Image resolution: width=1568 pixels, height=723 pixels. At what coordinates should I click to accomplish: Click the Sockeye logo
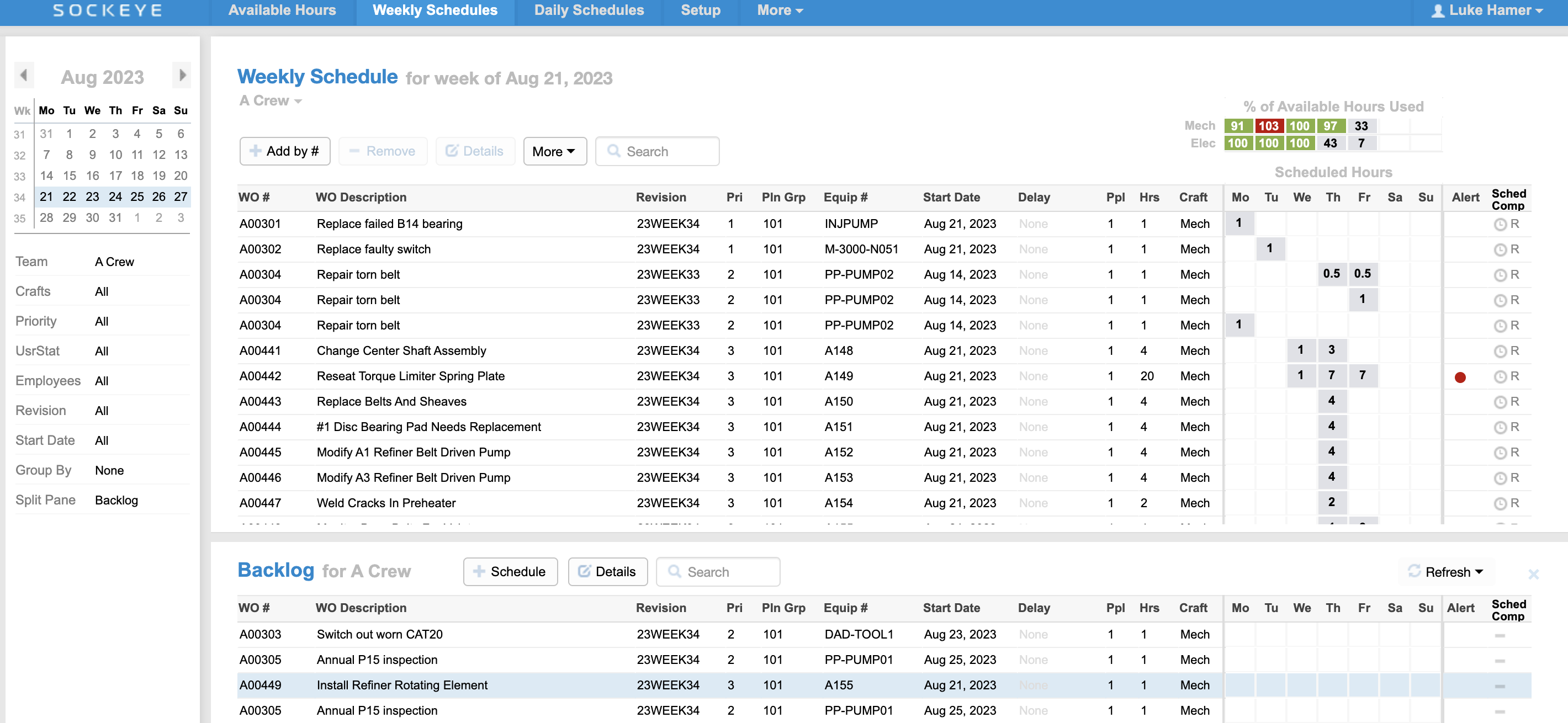coord(107,10)
